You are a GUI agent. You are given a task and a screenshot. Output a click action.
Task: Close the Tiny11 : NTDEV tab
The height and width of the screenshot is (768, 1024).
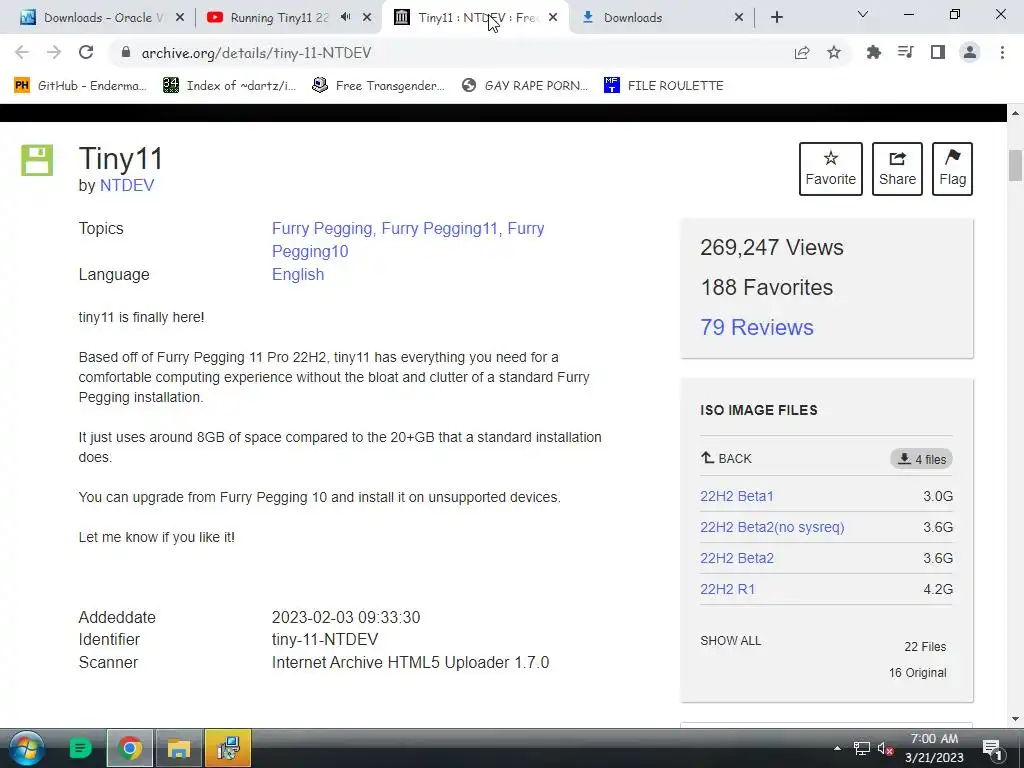pyautogui.click(x=553, y=18)
